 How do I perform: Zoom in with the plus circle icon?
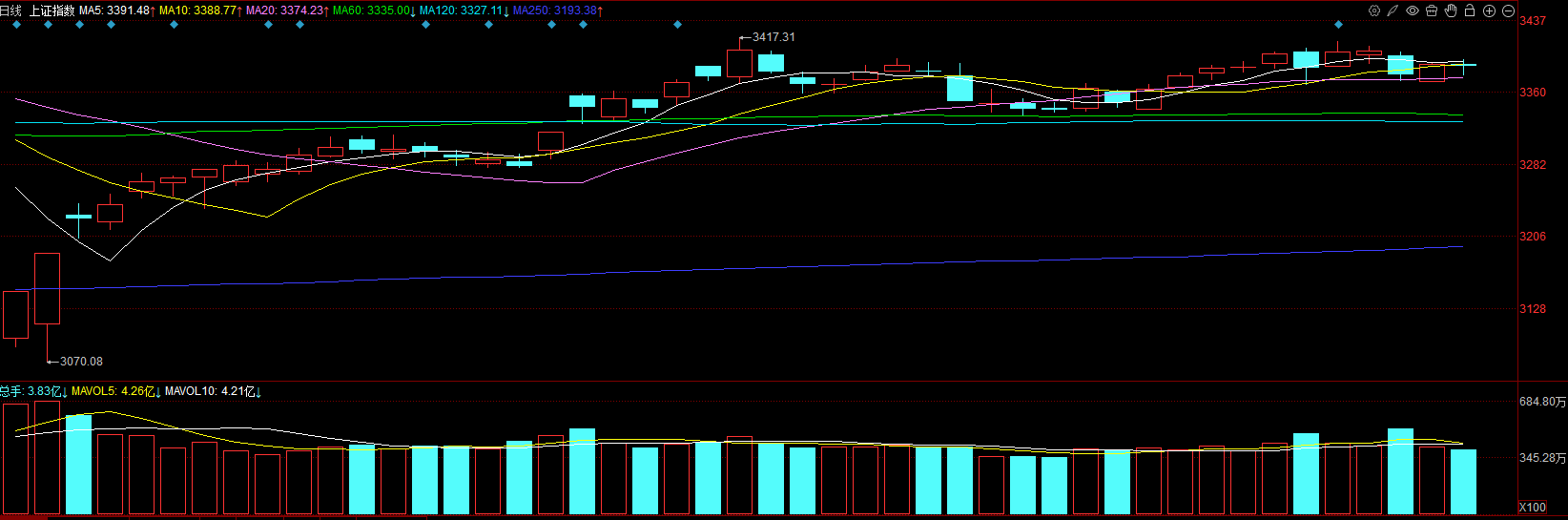click(1489, 10)
